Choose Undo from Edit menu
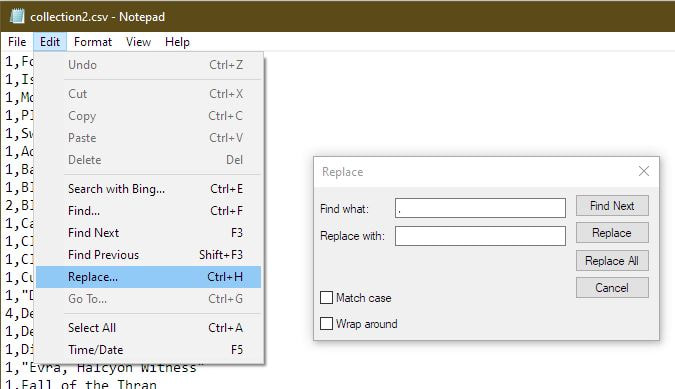Viewport: 675px width, 389px height. 149,65
